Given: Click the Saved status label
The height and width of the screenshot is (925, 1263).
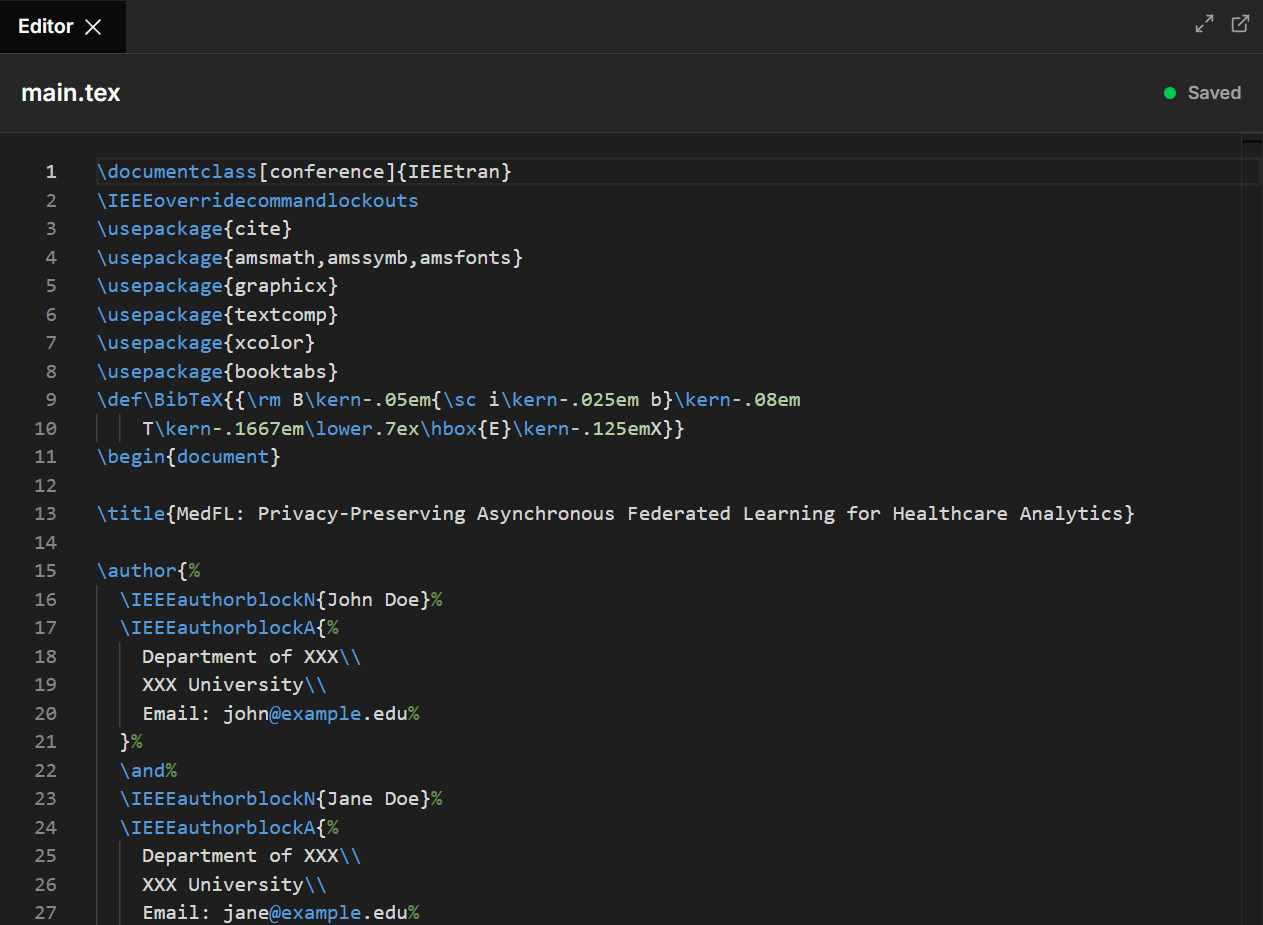Looking at the screenshot, I should click(1214, 93).
